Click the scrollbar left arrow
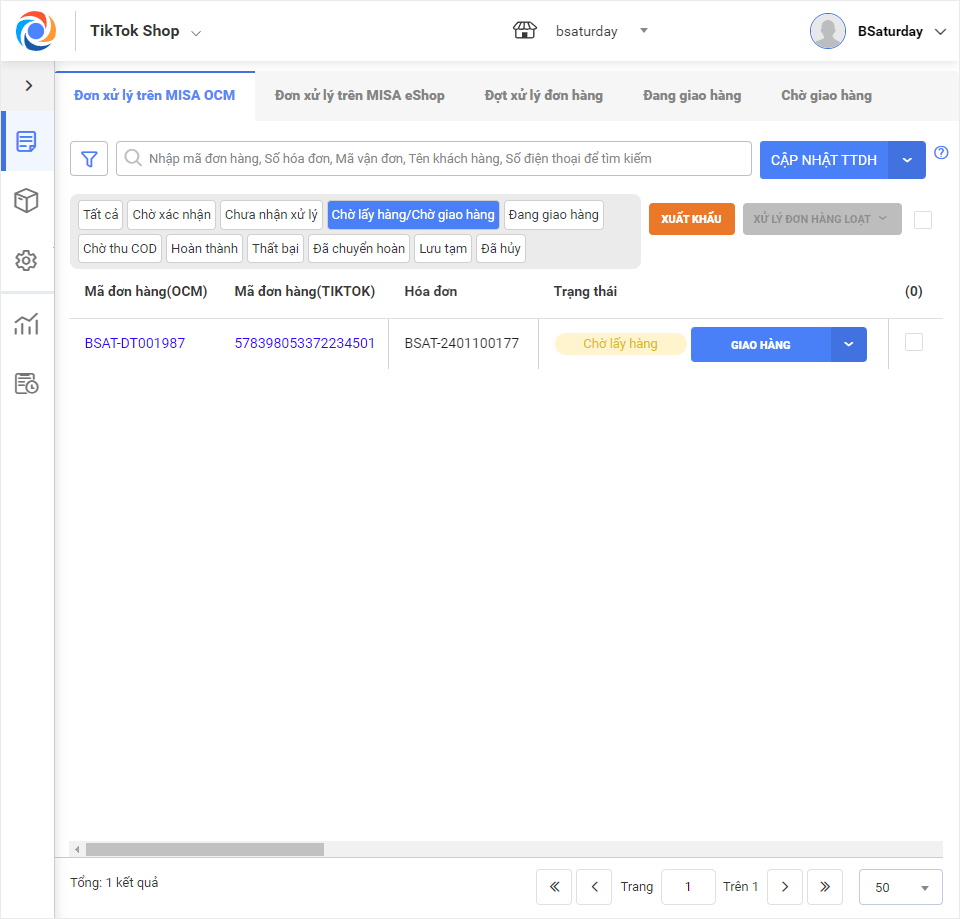Viewport: 960px width, 919px height. coord(77,850)
